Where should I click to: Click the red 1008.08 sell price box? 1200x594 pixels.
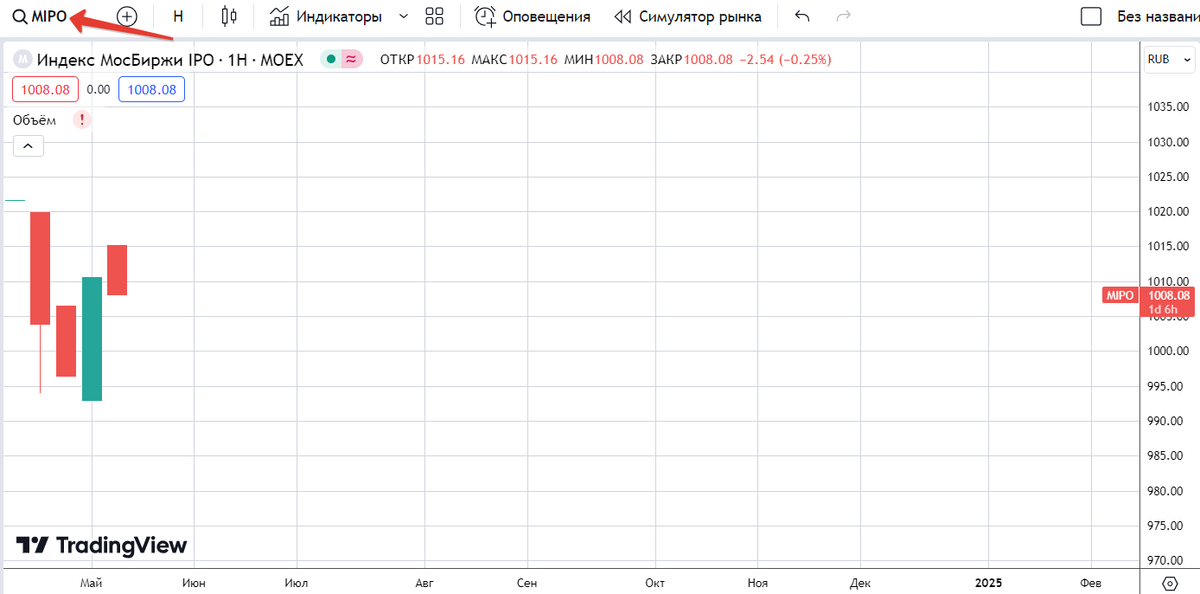click(45, 90)
